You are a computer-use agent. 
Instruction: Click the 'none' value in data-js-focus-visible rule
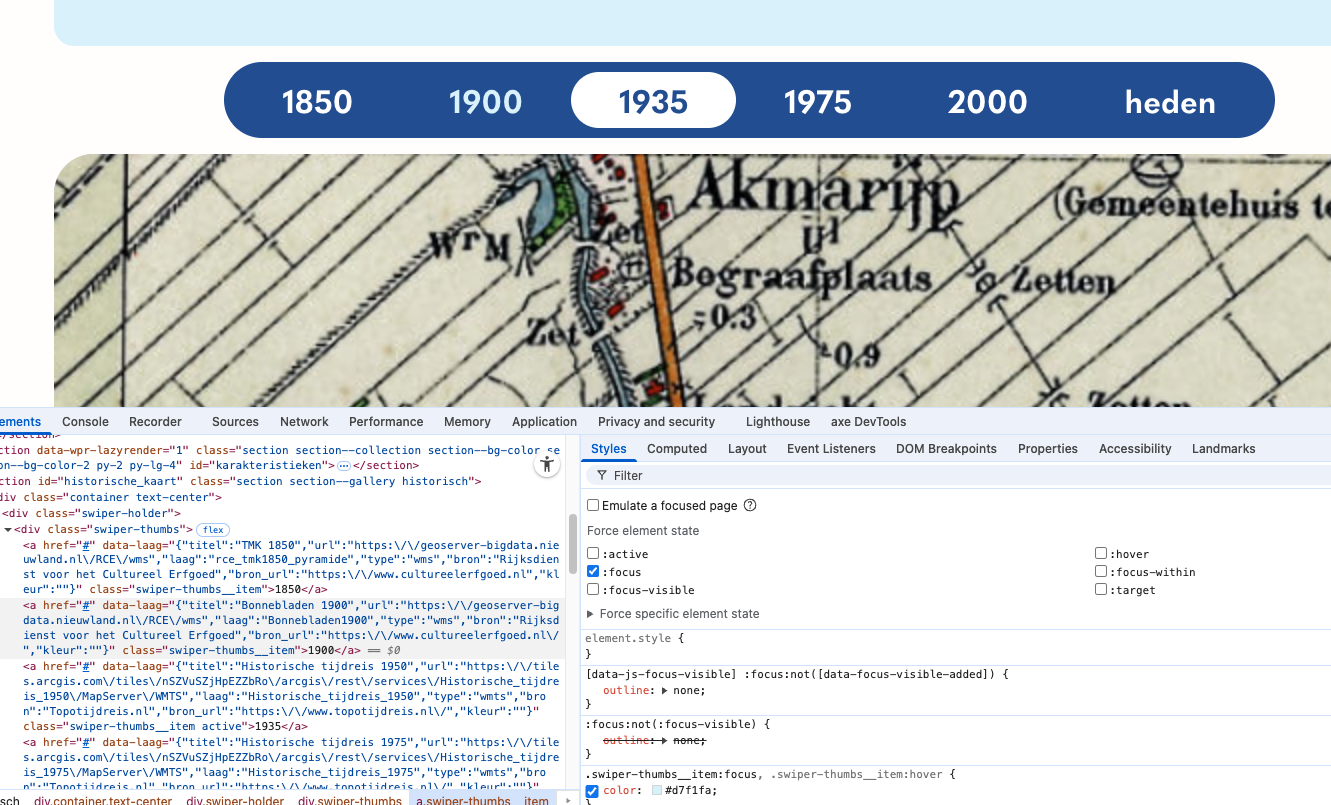click(689, 690)
